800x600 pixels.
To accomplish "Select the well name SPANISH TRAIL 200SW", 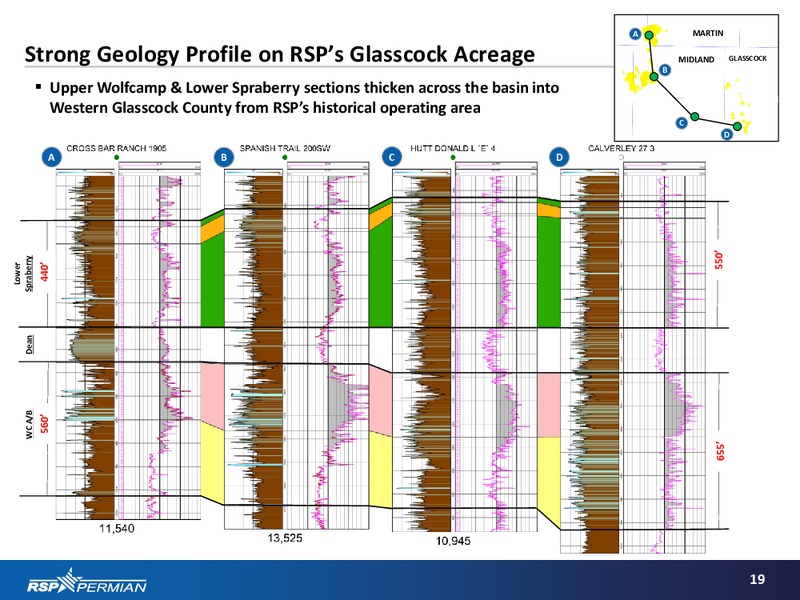I will pos(285,148).
